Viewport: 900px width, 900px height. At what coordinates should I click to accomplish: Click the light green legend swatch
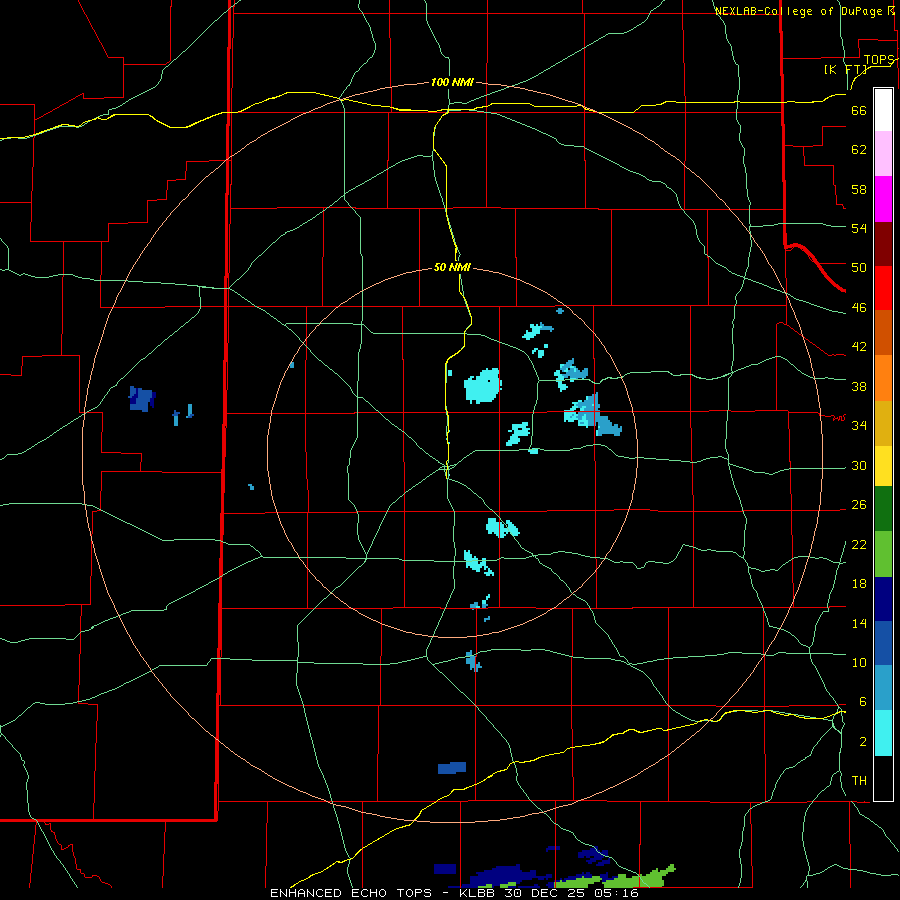[x=883, y=553]
